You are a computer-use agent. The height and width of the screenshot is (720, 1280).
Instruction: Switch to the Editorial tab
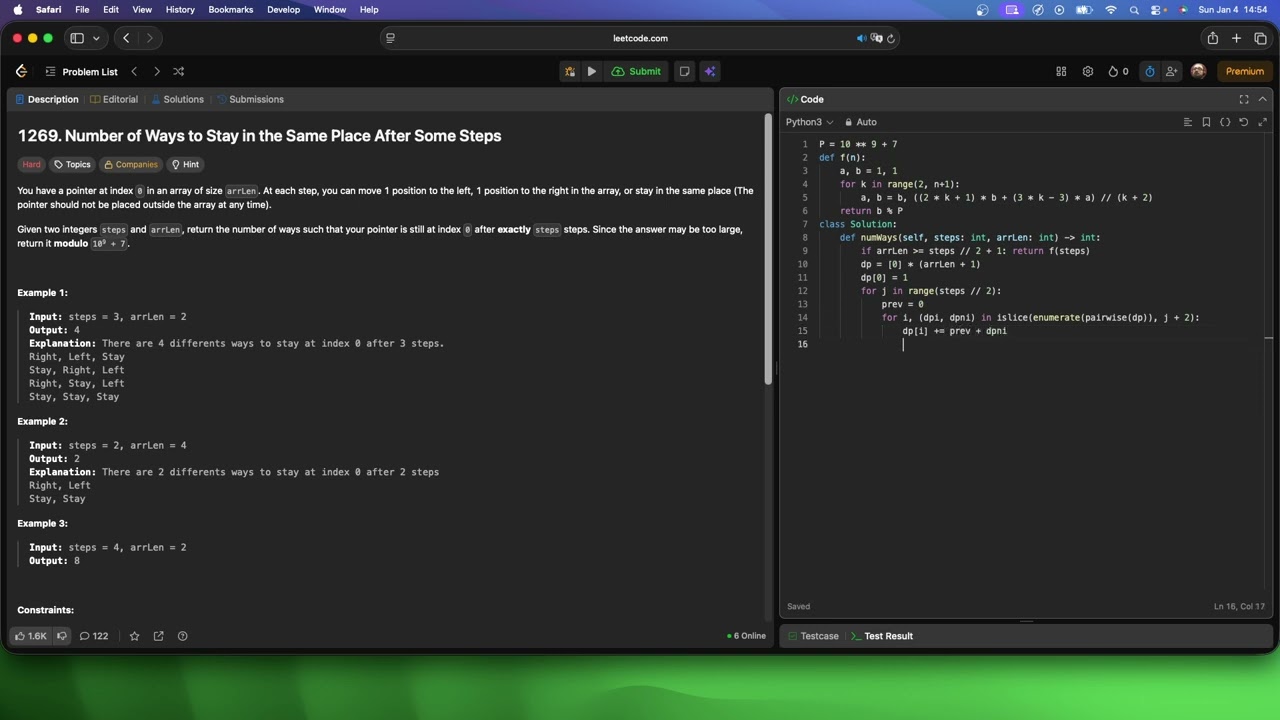[114, 99]
